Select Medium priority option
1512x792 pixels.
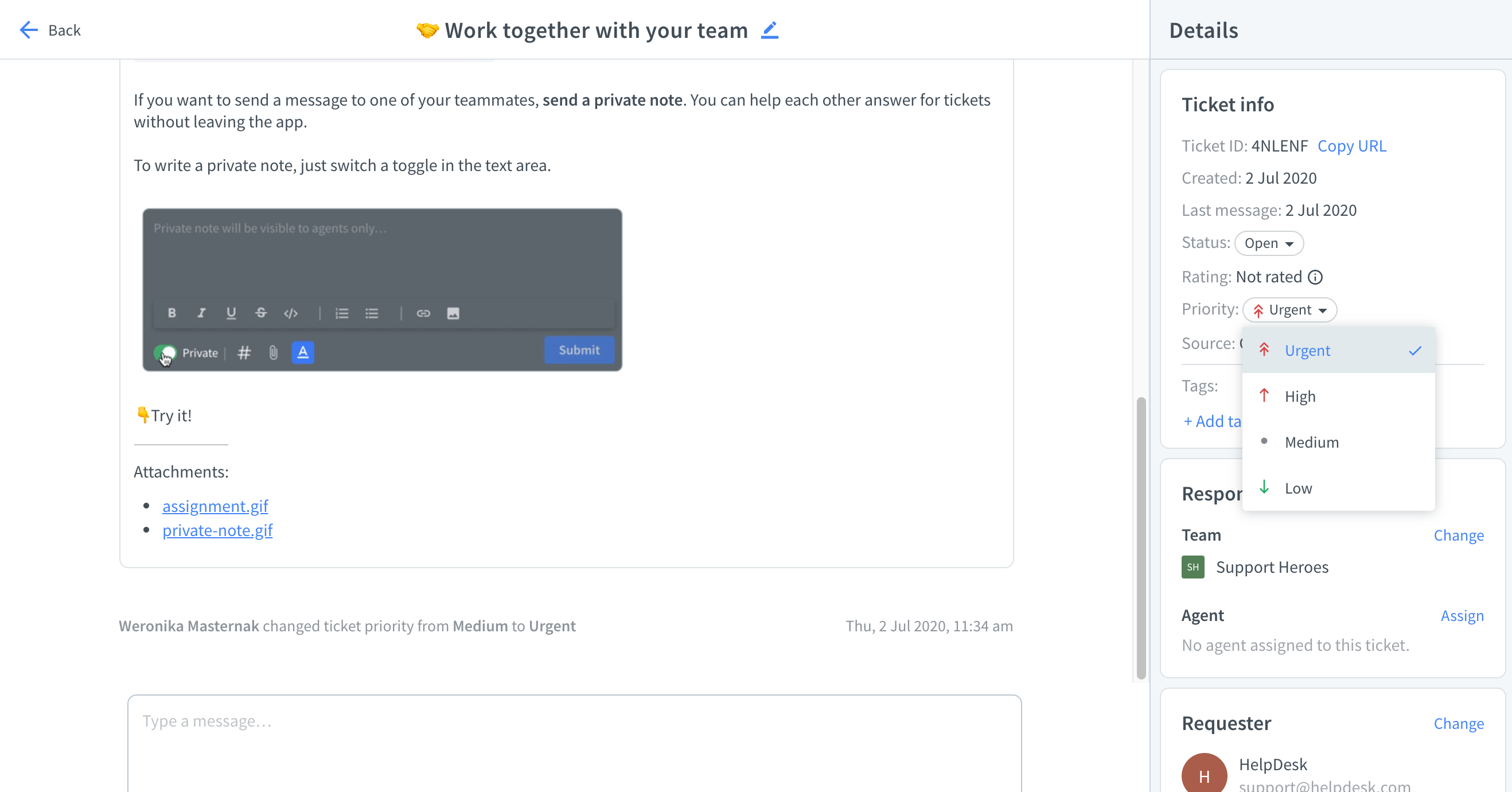coord(1311,442)
